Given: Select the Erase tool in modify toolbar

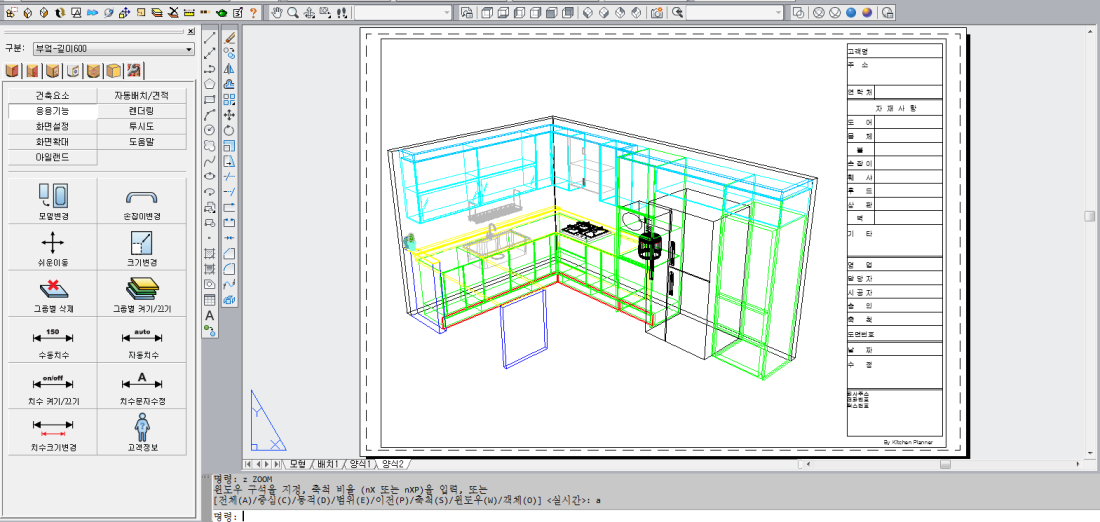Looking at the screenshot, I should pos(229,37).
